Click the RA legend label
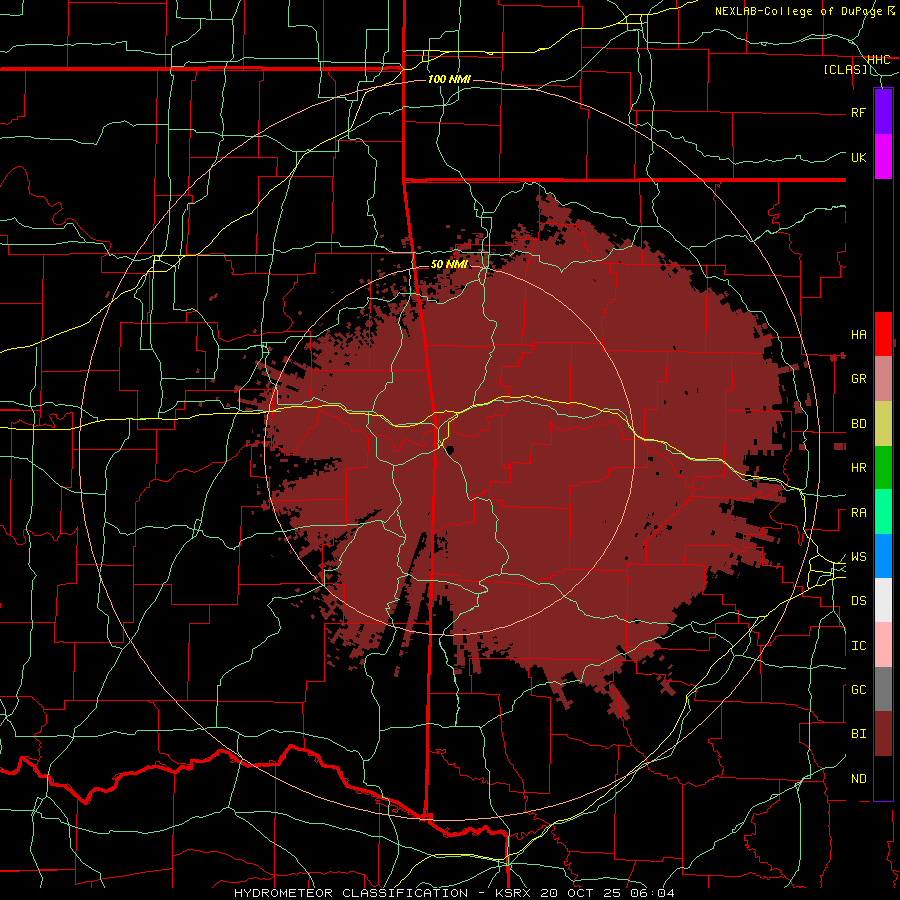 point(859,513)
